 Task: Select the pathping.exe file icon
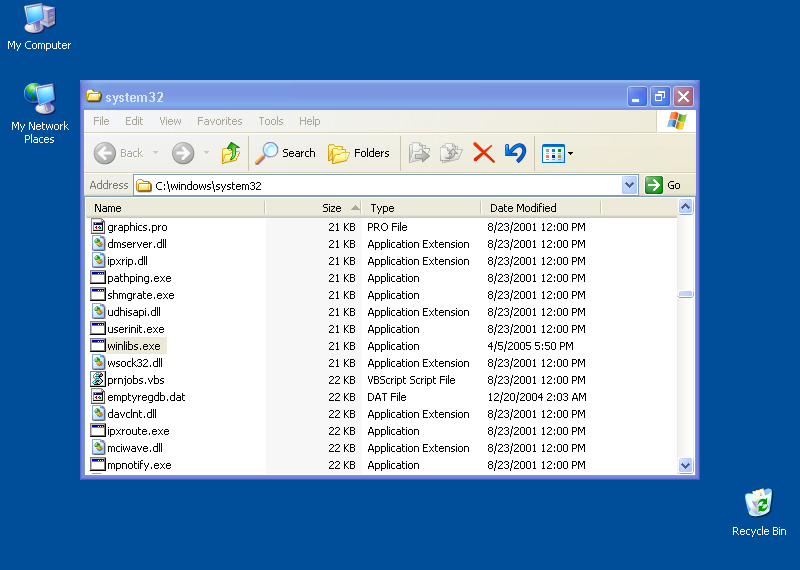(x=98, y=278)
